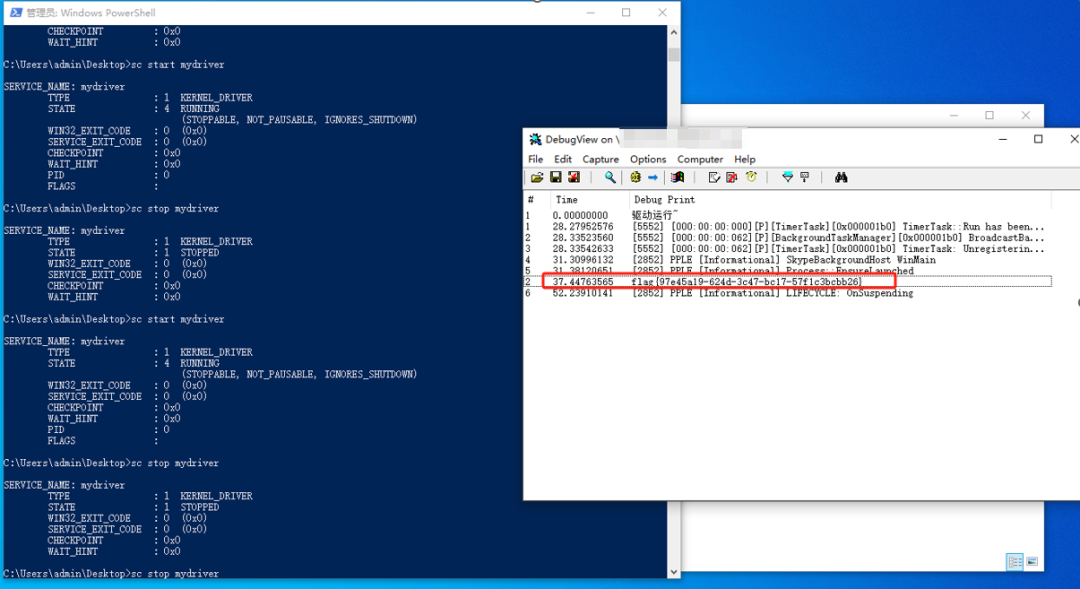The image size is (1080, 589).
Task: Open the Capture menu
Action: pos(600,159)
